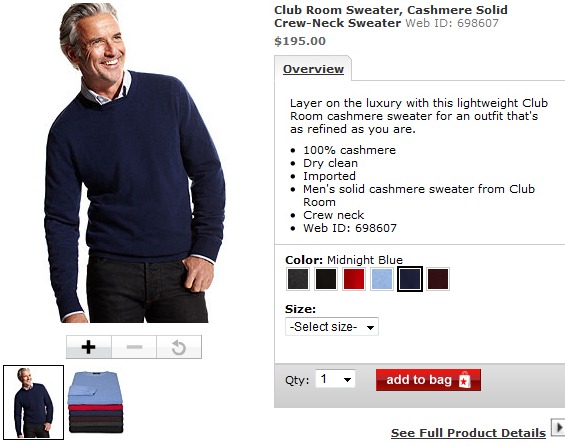This screenshot has height=446, width=565.
Task: Zoom in with the plus icon
Action: coord(89,347)
